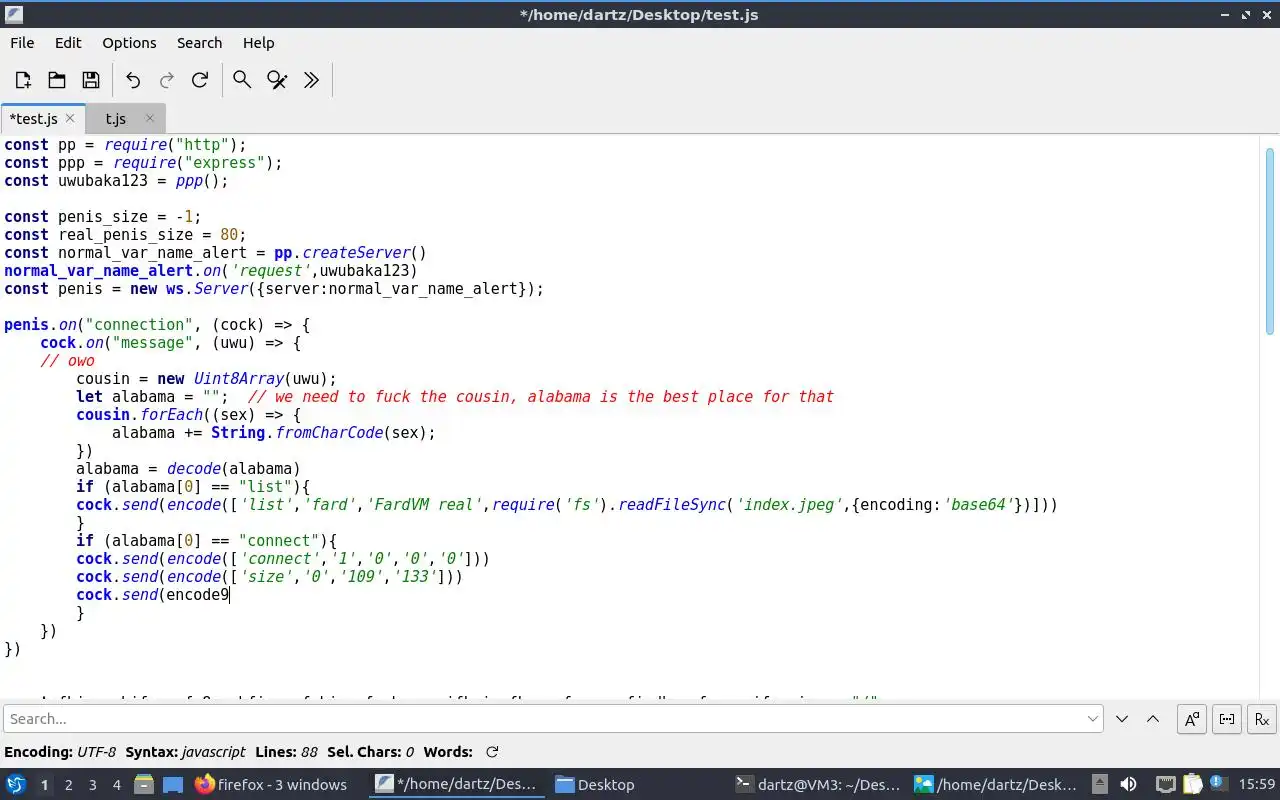Screen dimensions: 1280x800
Task: Undo the last edit
Action: pos(133,80)
